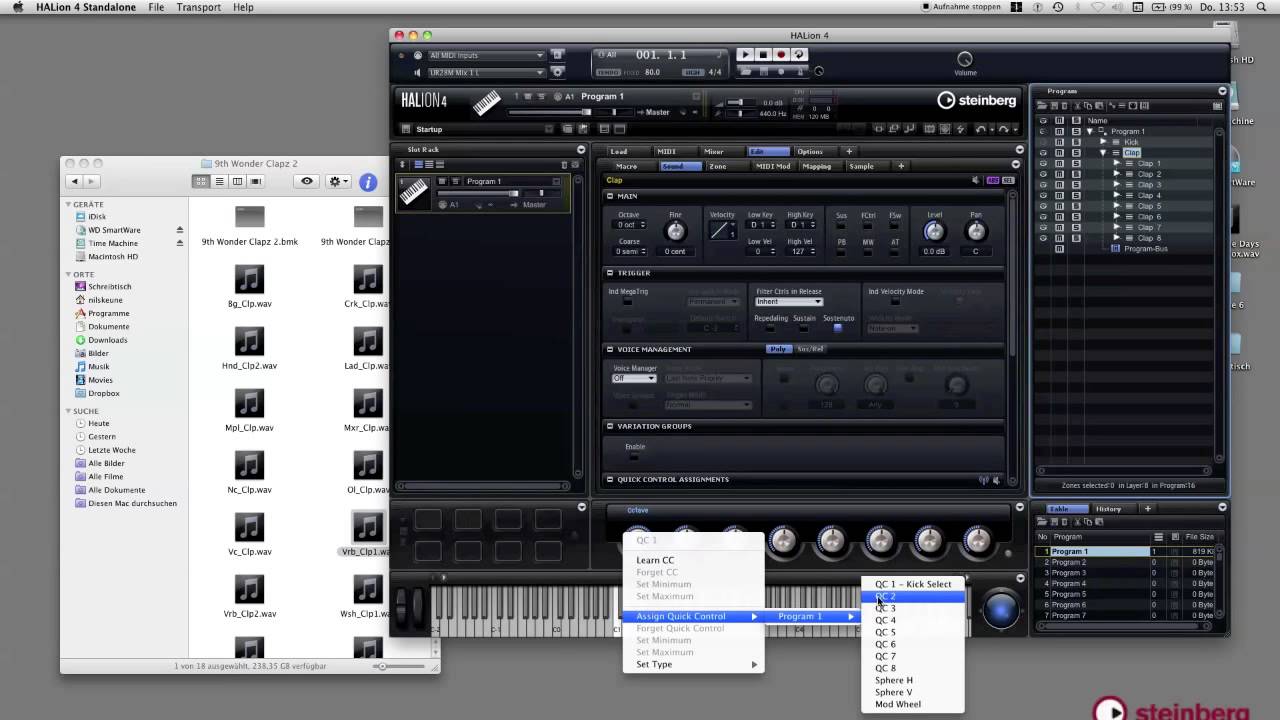Viewport: 1280px width, 720px height.
Task: Click the Stop transport button
Action: (763, 55)
